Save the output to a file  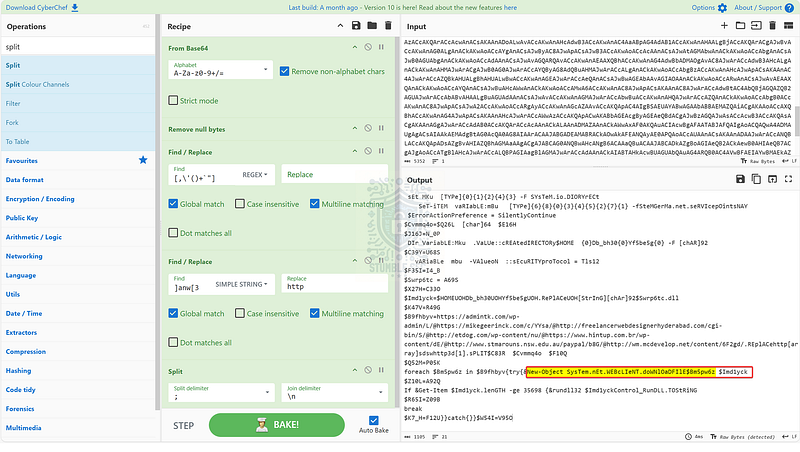click(x=740, y=179)
